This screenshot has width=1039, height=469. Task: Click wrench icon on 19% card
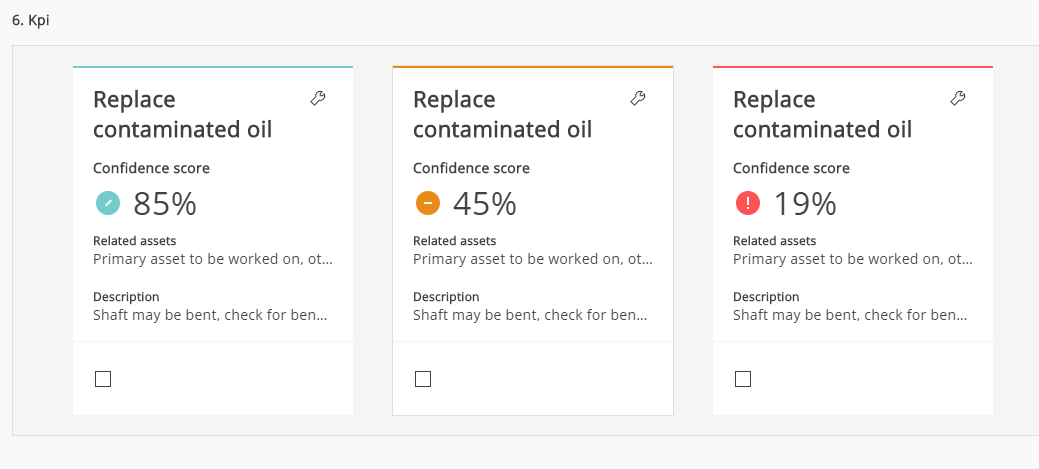point(957,98)
